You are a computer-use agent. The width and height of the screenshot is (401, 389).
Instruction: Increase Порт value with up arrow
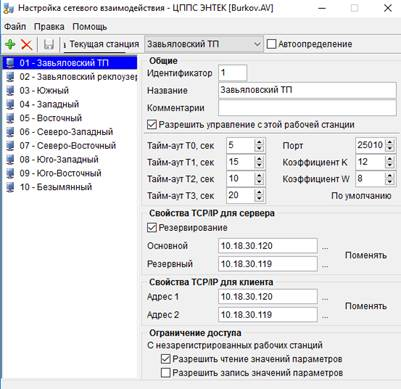click(x=390, y=142)
